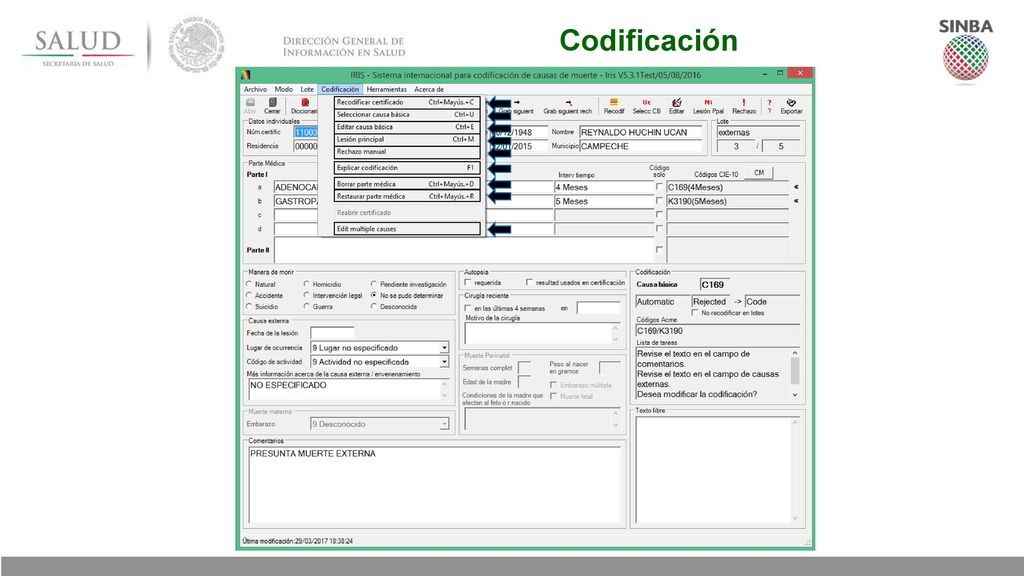
Task: Enable en las últimas 4 semanas checkbox
Action: point(468,308)
